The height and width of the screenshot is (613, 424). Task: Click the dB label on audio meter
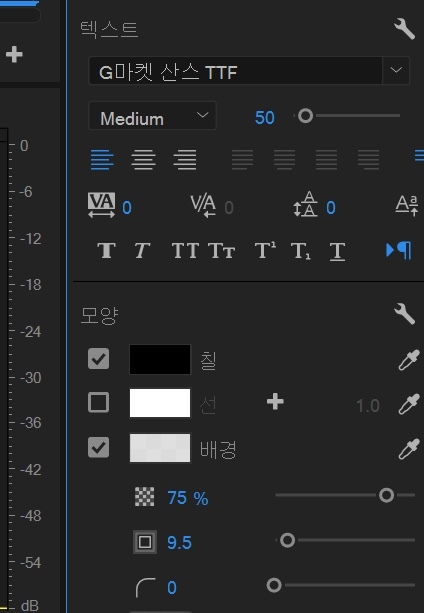pyautogui.click(x=30, y=606)
